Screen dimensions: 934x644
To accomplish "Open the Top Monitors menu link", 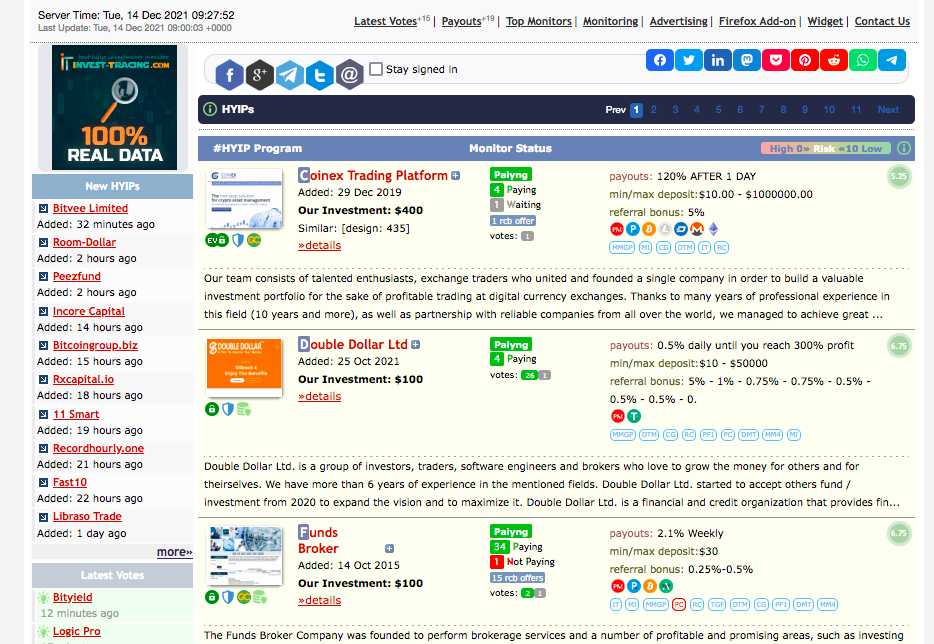I will click(538, 21).
